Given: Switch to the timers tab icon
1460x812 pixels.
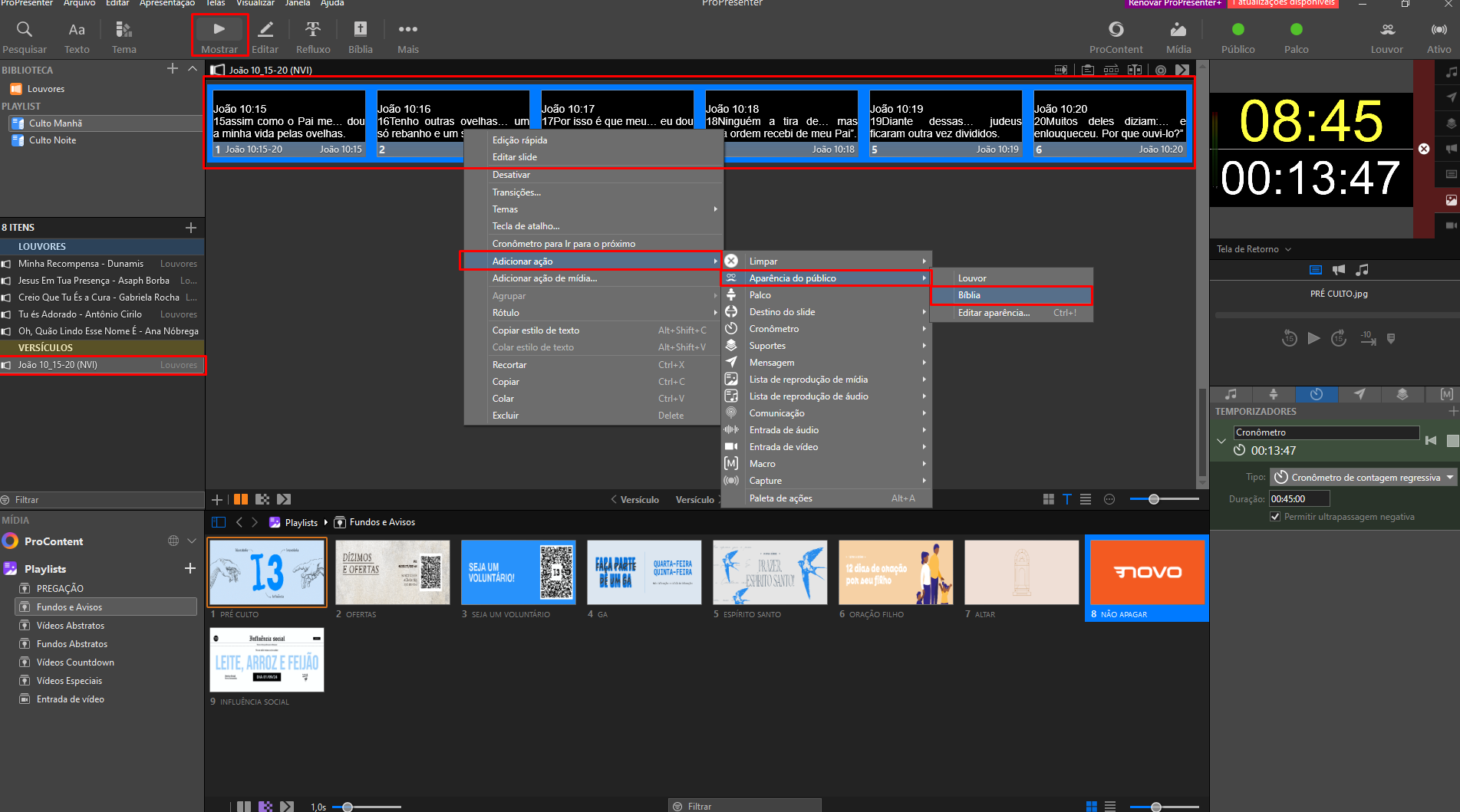Looking at the screenshot, I should pos(1317,394).
